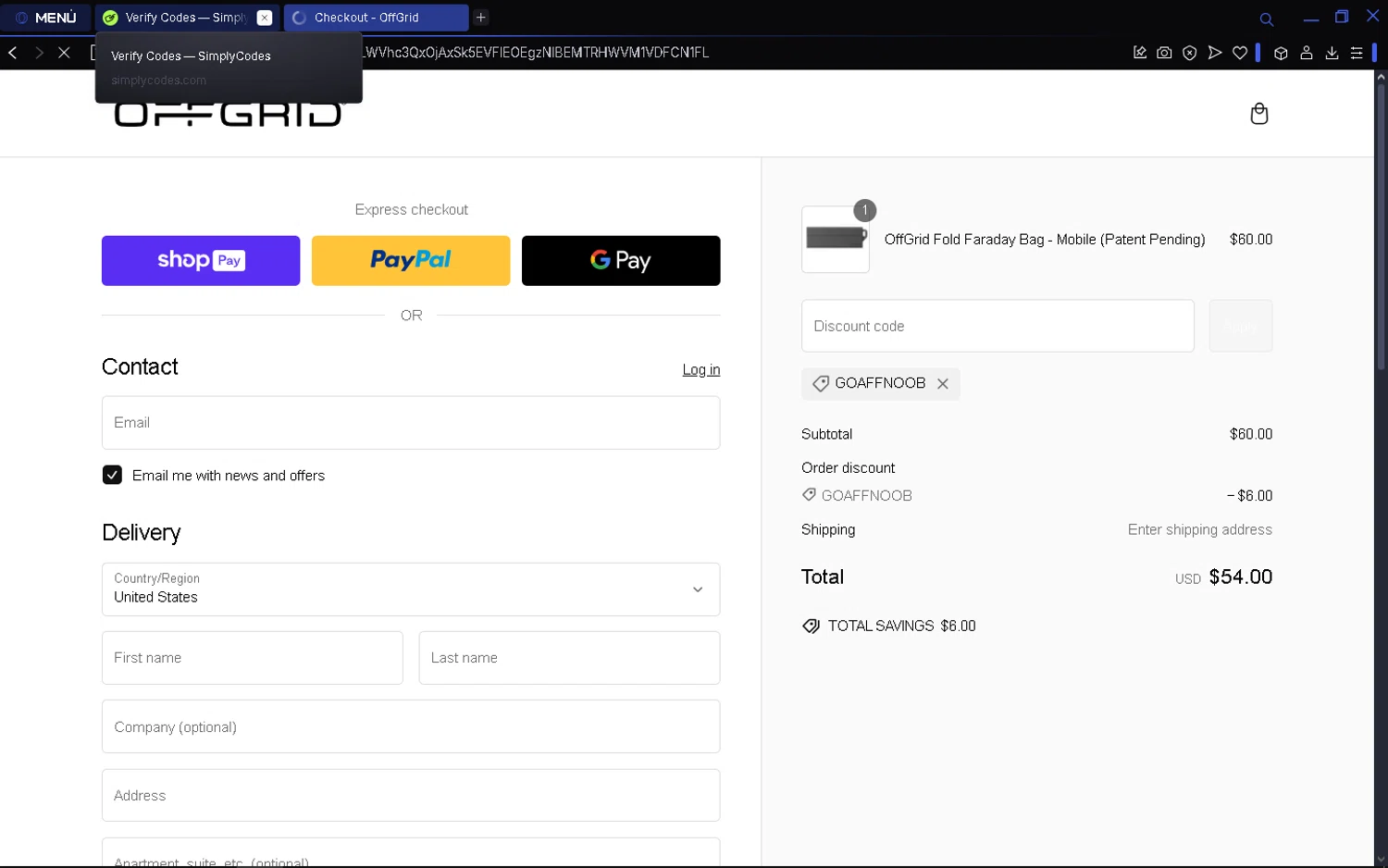Add page to bookmarks with heart icon
The height and width of the screenshot is (868, 1388).
[1240, 53]
